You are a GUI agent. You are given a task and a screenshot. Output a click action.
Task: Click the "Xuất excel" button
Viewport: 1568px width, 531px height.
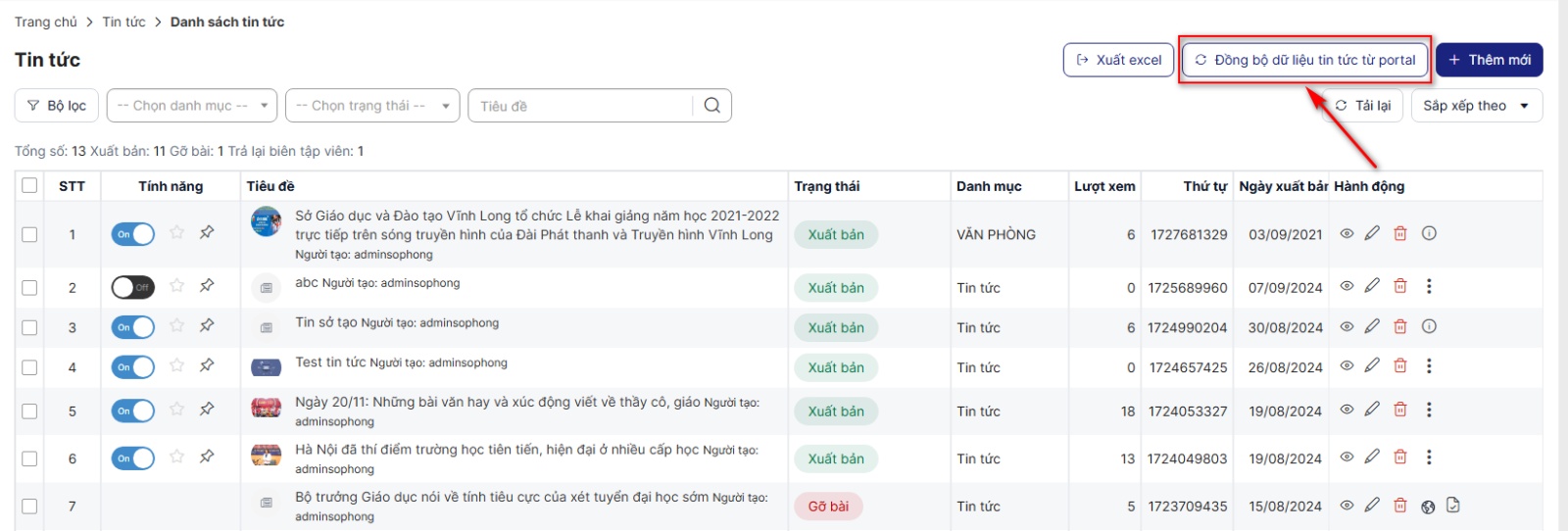tap(1118, 60)
